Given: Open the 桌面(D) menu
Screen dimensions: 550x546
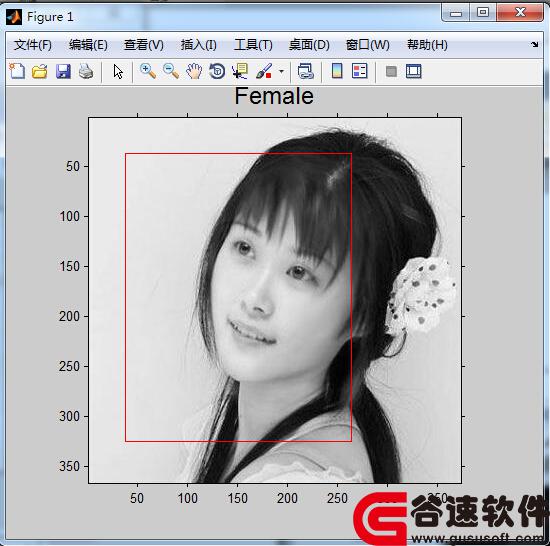Looking at the screenshot, I should [309, 45].
